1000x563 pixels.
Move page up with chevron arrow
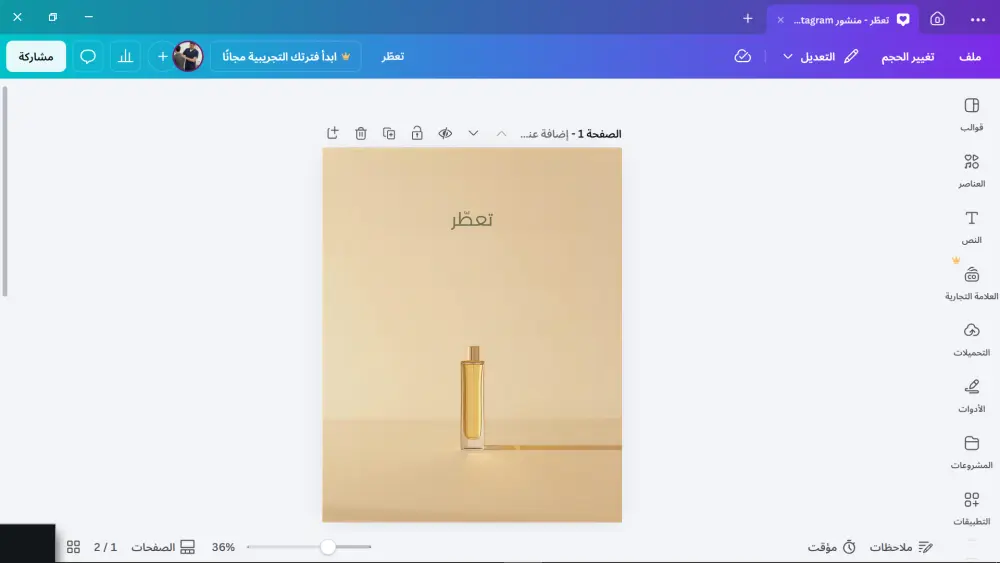tap(501, 133)
